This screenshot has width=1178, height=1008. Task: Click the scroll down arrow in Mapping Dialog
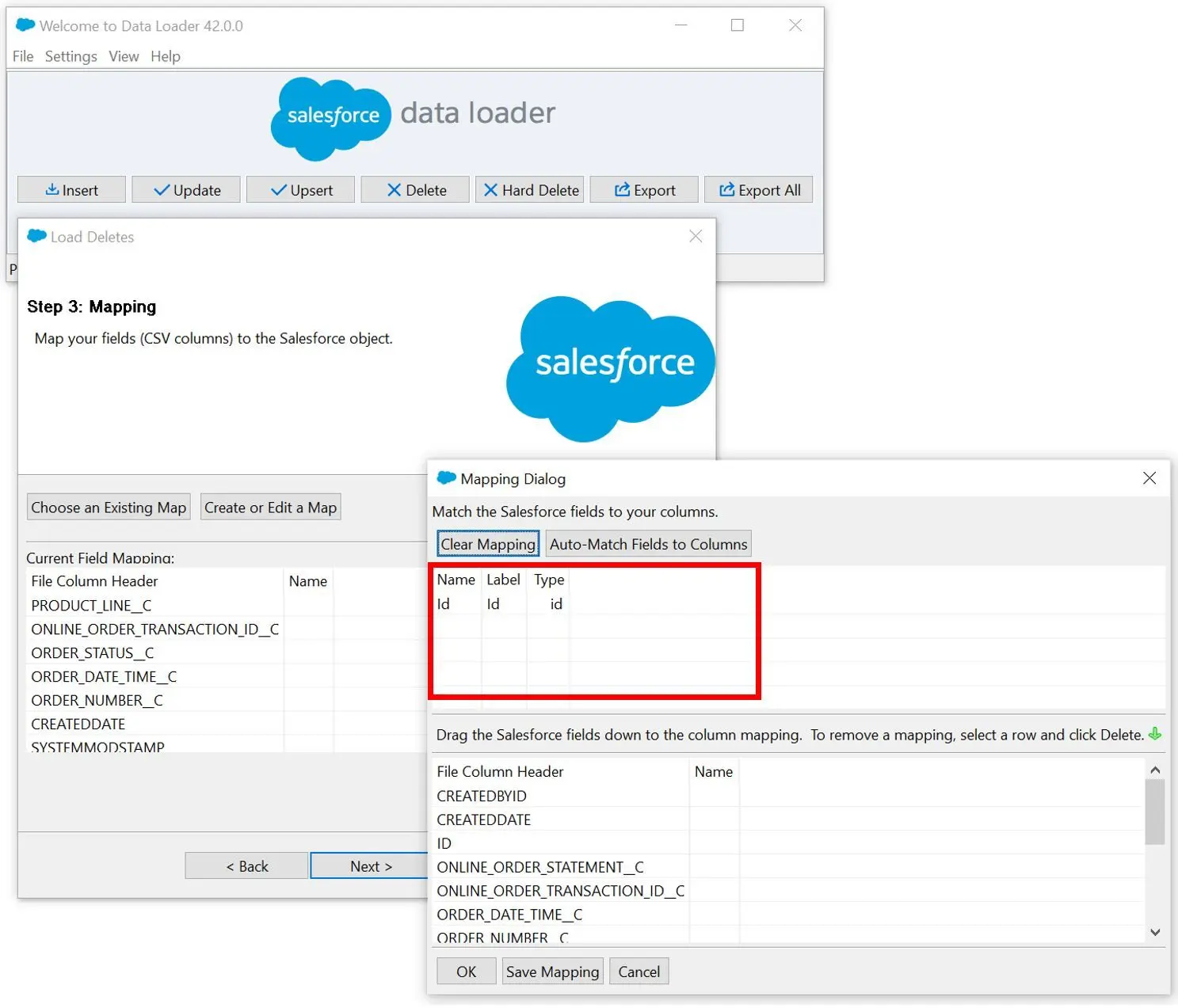pos(1155,933)
